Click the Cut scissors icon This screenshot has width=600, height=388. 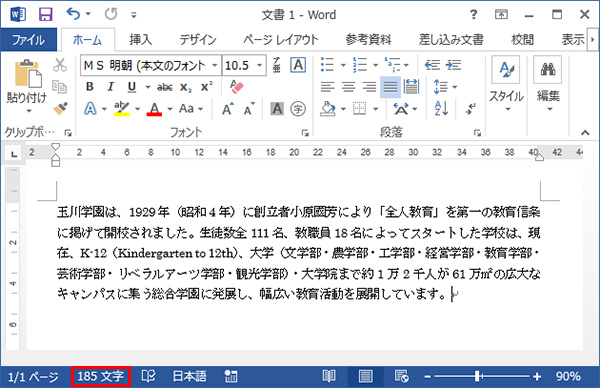[60, 65]
